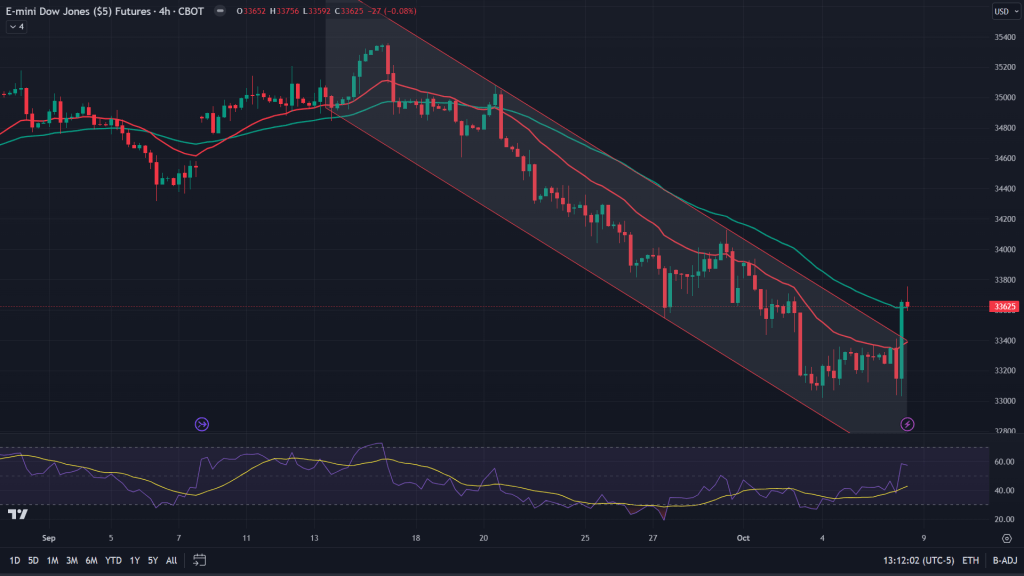Open the USD currency dropdown

click(1003, 11)
